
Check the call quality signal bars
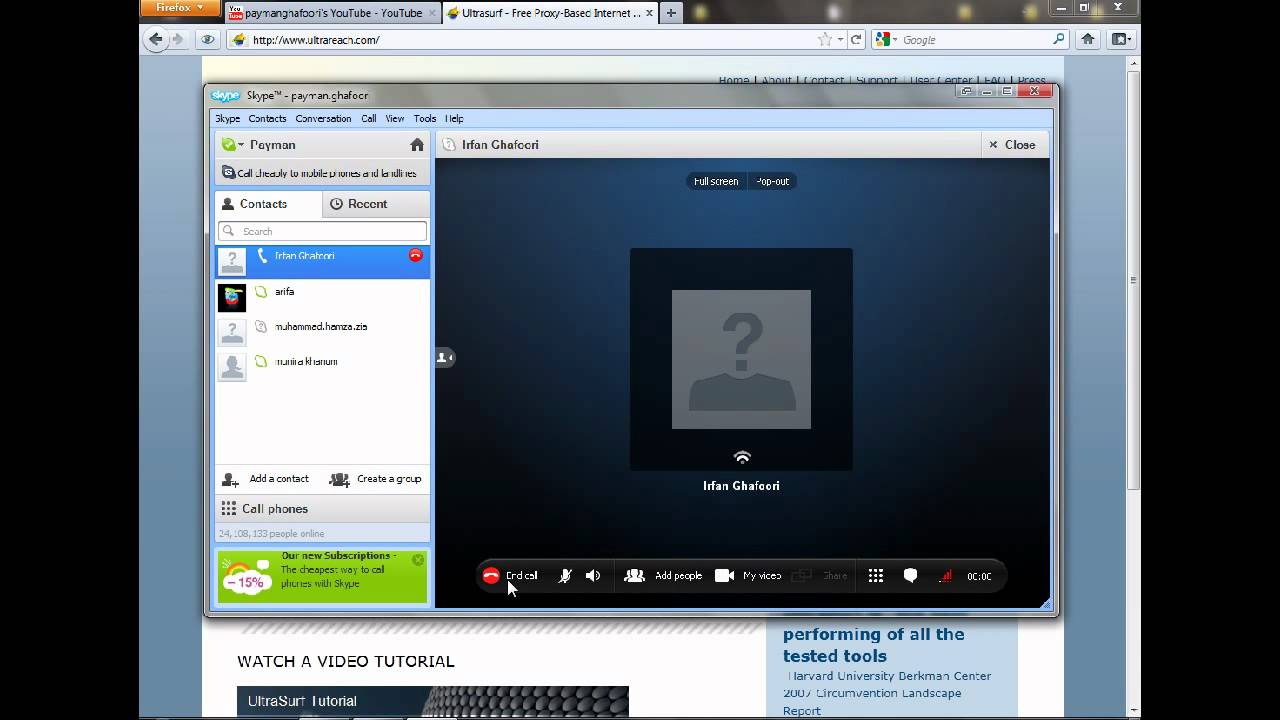click(945, 576)
